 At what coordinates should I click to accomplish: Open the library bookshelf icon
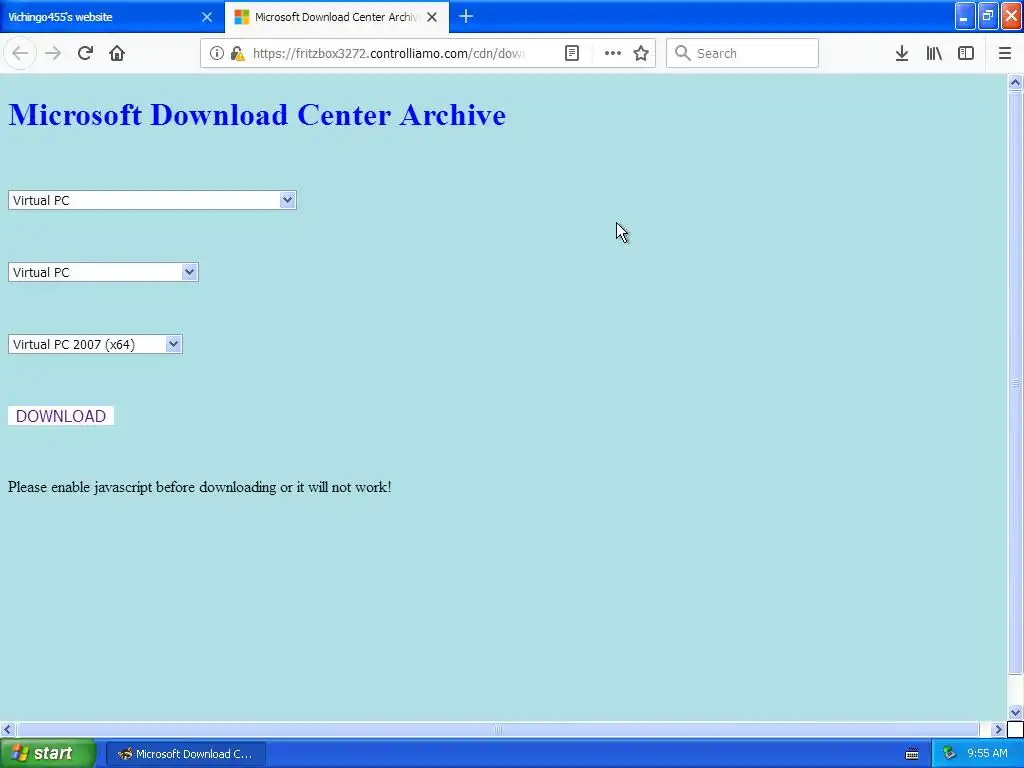(x=934, y=53)
